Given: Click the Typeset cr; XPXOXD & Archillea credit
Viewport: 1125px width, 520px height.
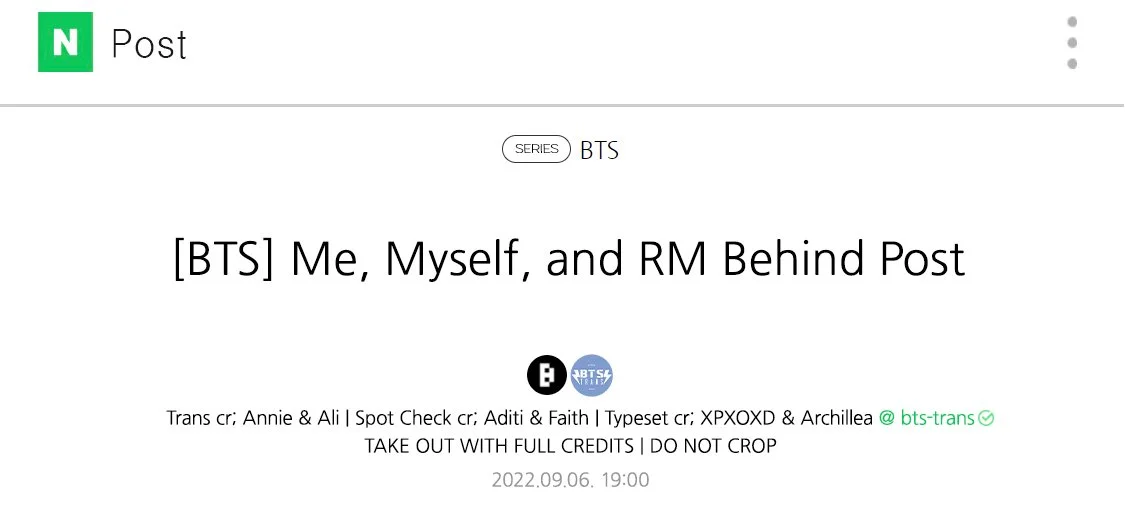Looking at the screenshot, I should [739, 417].
